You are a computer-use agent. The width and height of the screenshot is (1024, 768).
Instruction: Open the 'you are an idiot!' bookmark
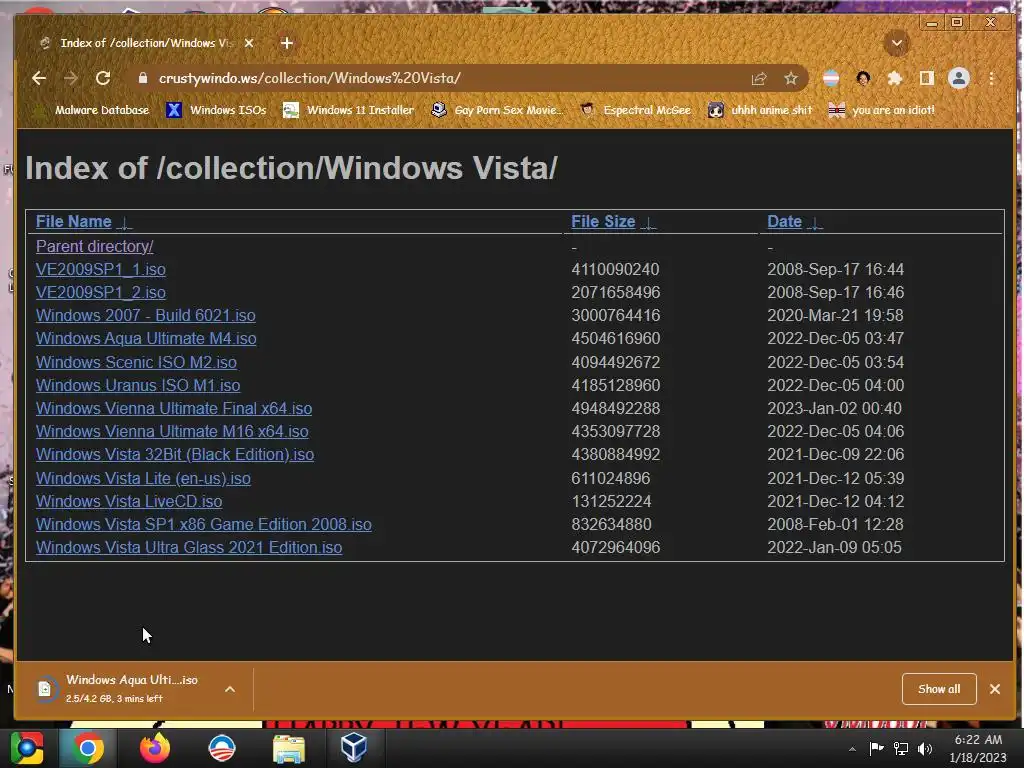pyautogui.click(x=881, y=110)
